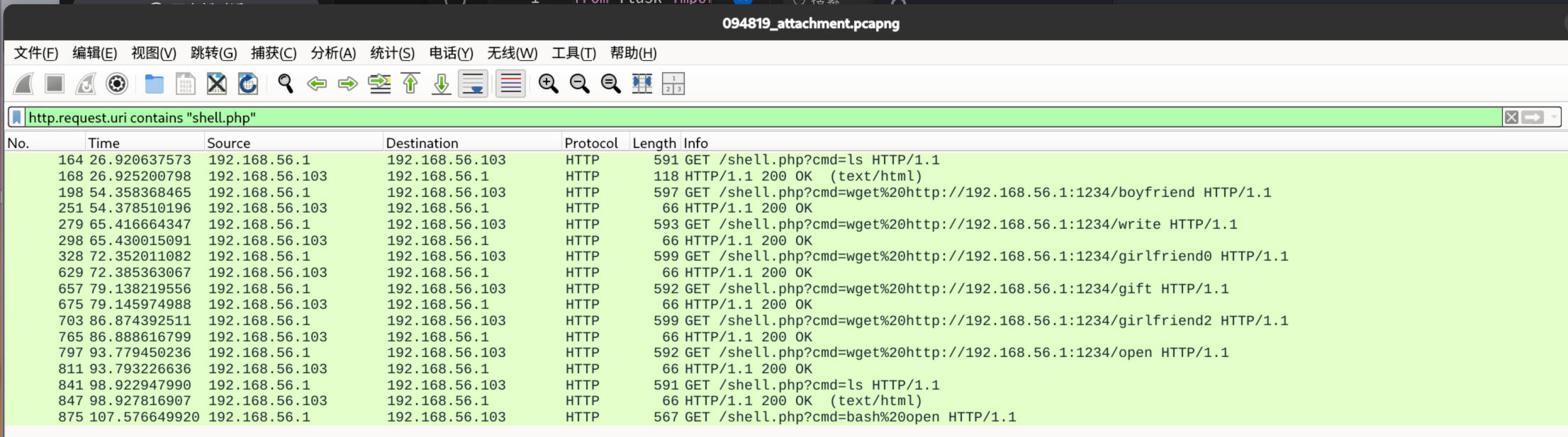This screenshot has height=437, width=1568.
Task: Open the 无线(W) menu
Action: 512,53
